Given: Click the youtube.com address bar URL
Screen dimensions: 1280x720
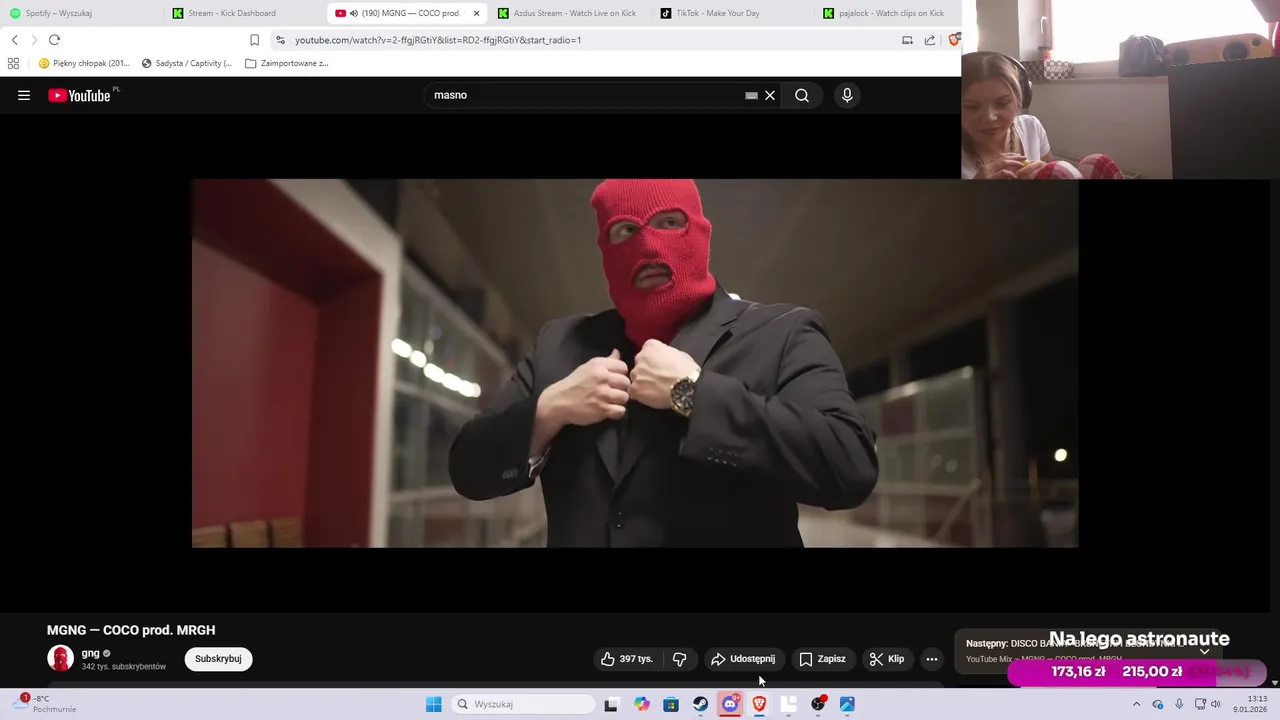Looking at the screenshot, I should [438, 40].
